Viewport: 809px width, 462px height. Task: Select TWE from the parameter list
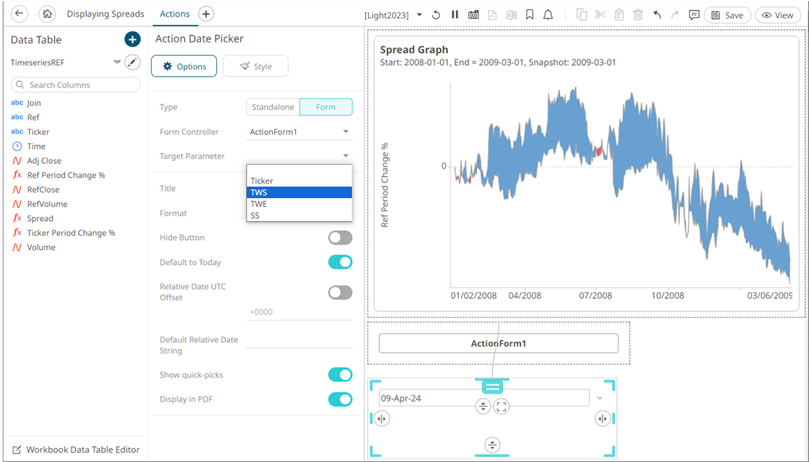pos(259,204)
